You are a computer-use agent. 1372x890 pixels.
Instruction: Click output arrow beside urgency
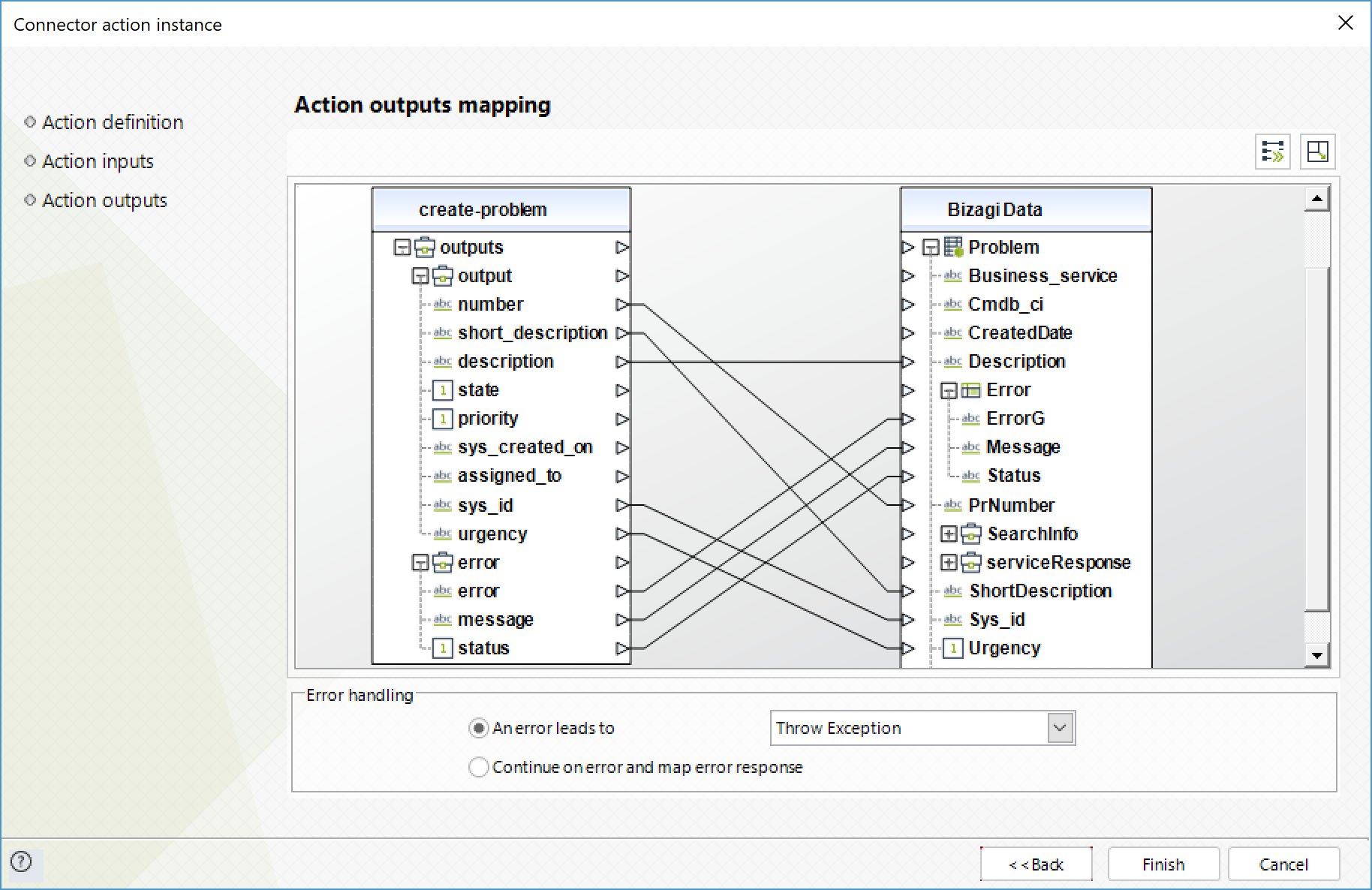click(622, 534)
